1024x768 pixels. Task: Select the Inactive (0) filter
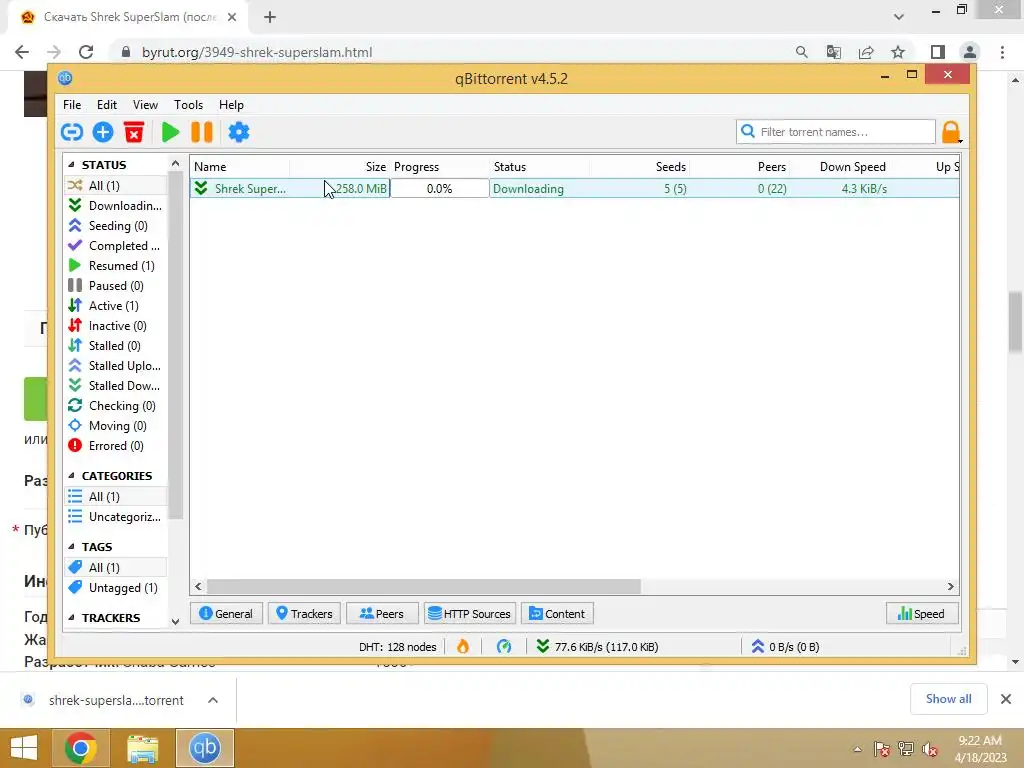pos(116,326)
